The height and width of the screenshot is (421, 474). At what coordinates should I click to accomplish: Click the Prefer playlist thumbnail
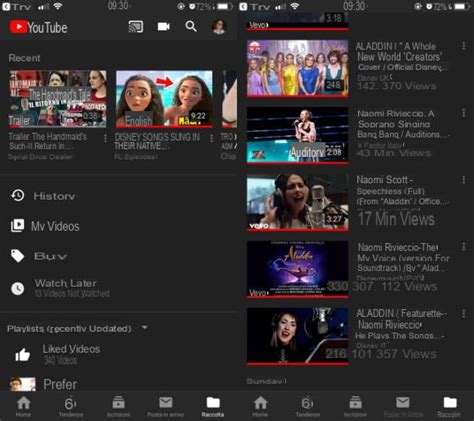tap(22, 384)
